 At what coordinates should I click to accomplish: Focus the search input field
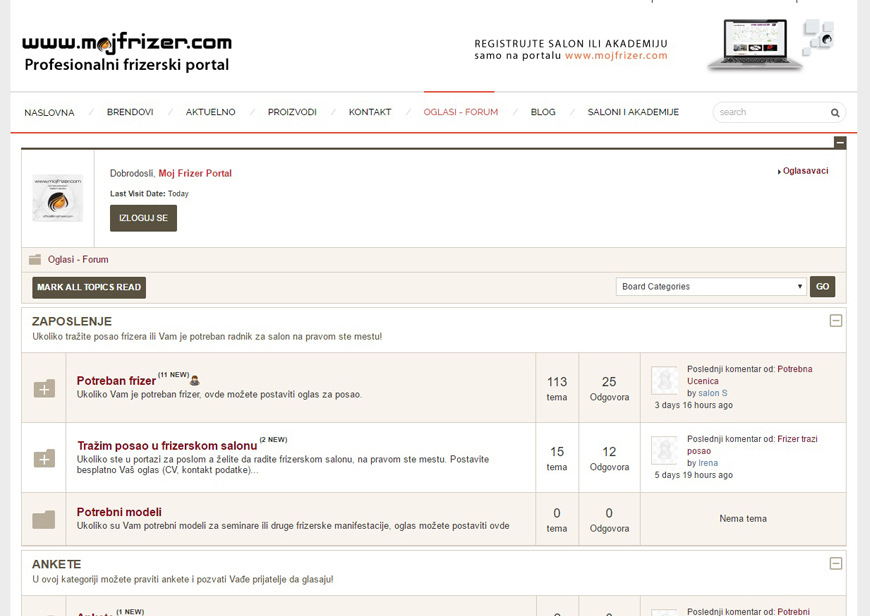pos(770,113)
